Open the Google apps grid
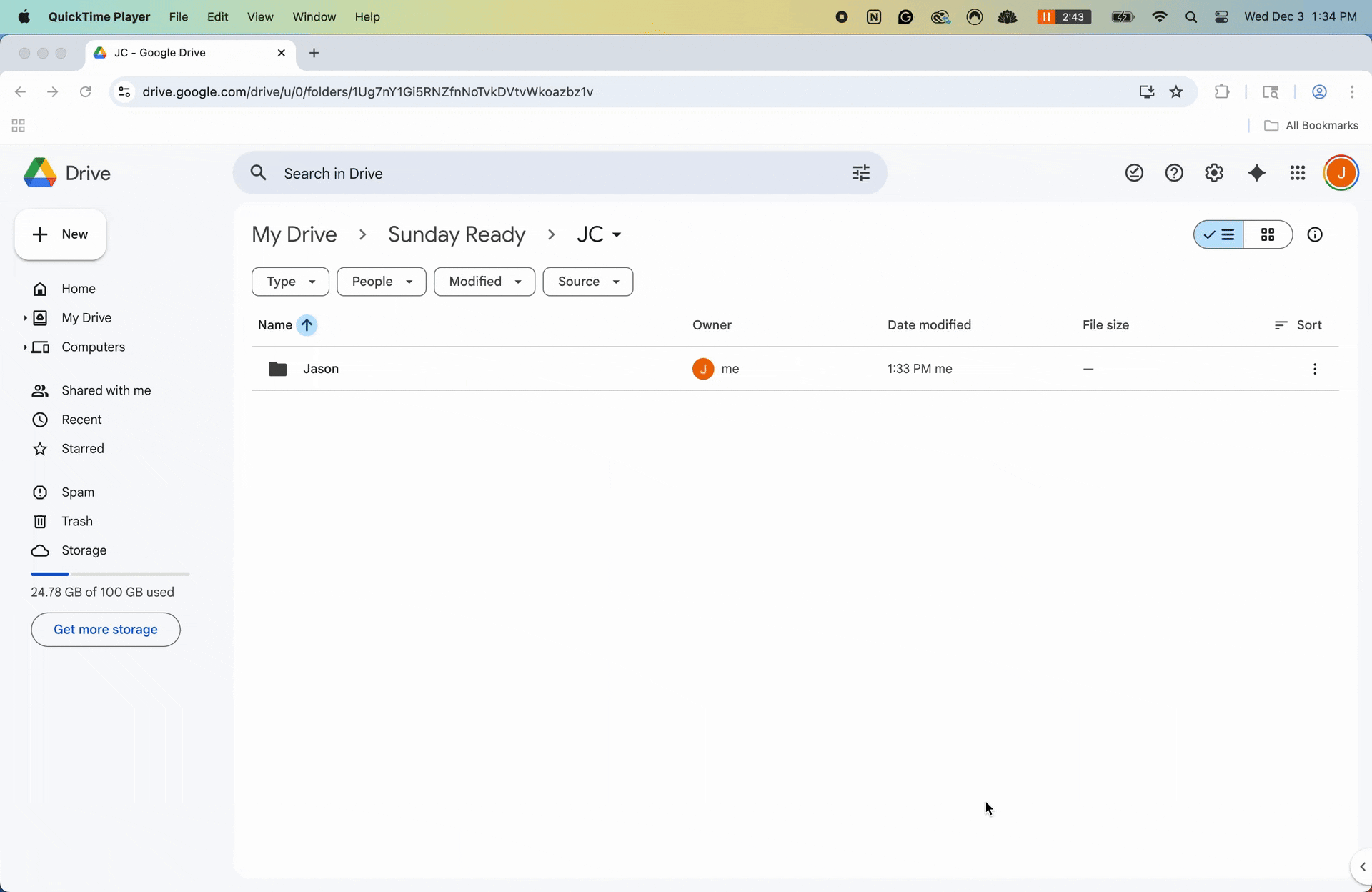The image size is (1372, 892). [1298, 173]
